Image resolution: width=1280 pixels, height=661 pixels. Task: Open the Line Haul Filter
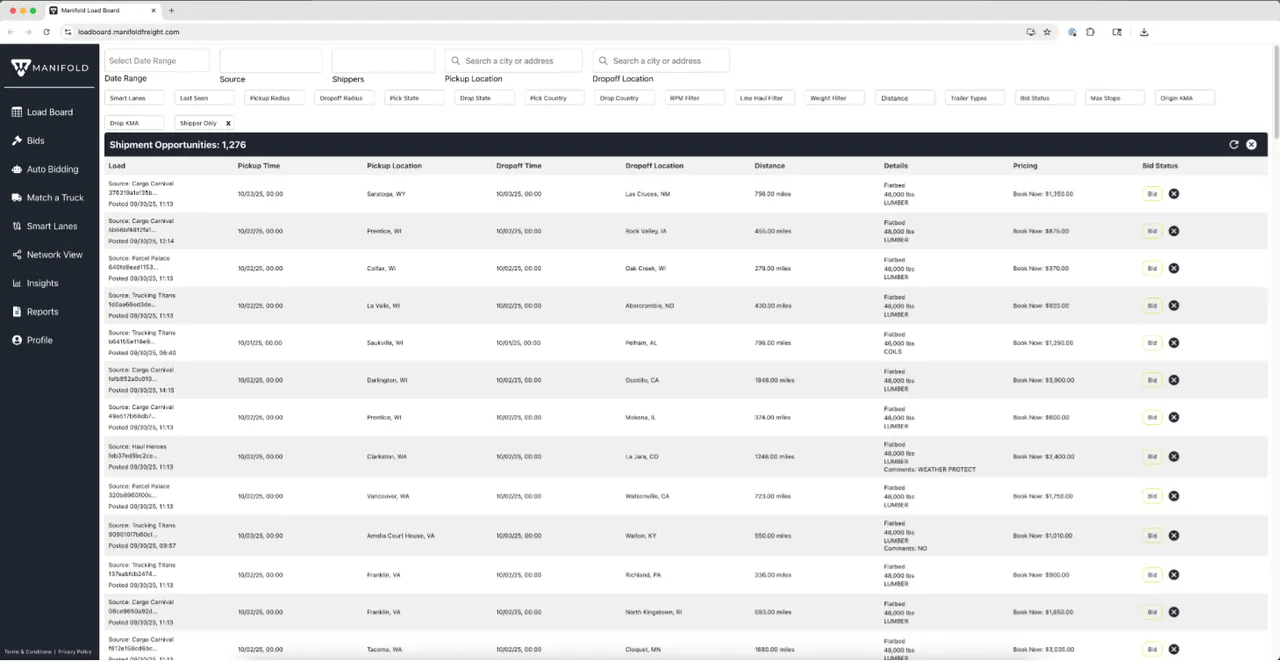[x=764, y=98]
